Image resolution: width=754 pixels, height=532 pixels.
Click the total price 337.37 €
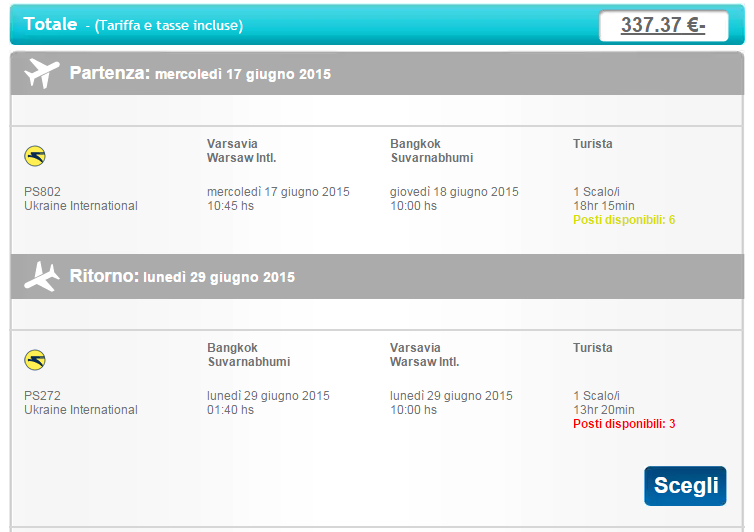[x=663, y=25]
